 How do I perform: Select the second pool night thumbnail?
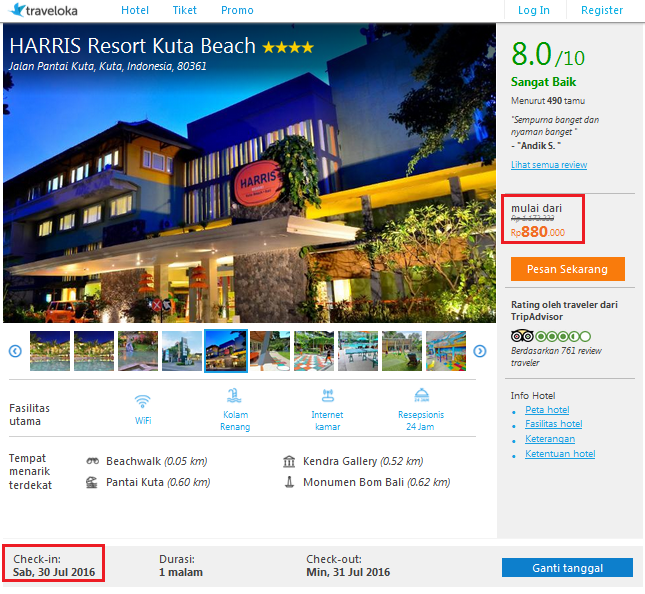coord(94,351)
